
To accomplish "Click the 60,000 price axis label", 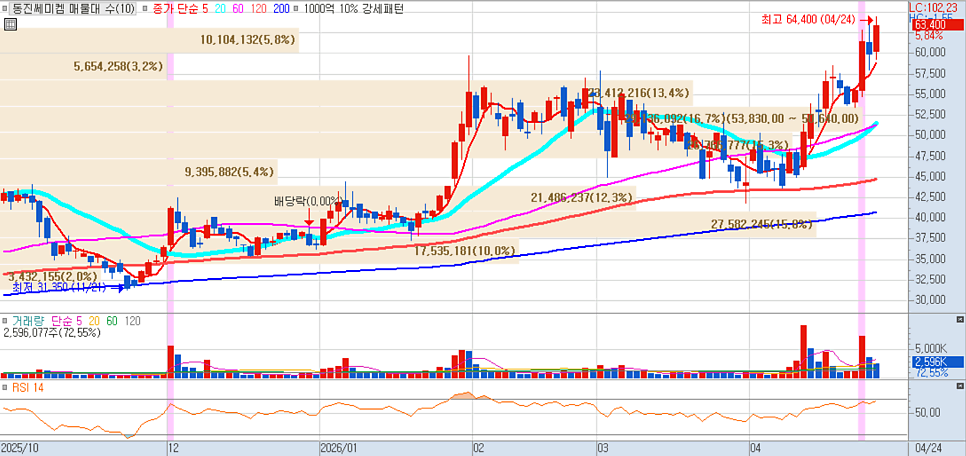I will click(x=930, y=52).
